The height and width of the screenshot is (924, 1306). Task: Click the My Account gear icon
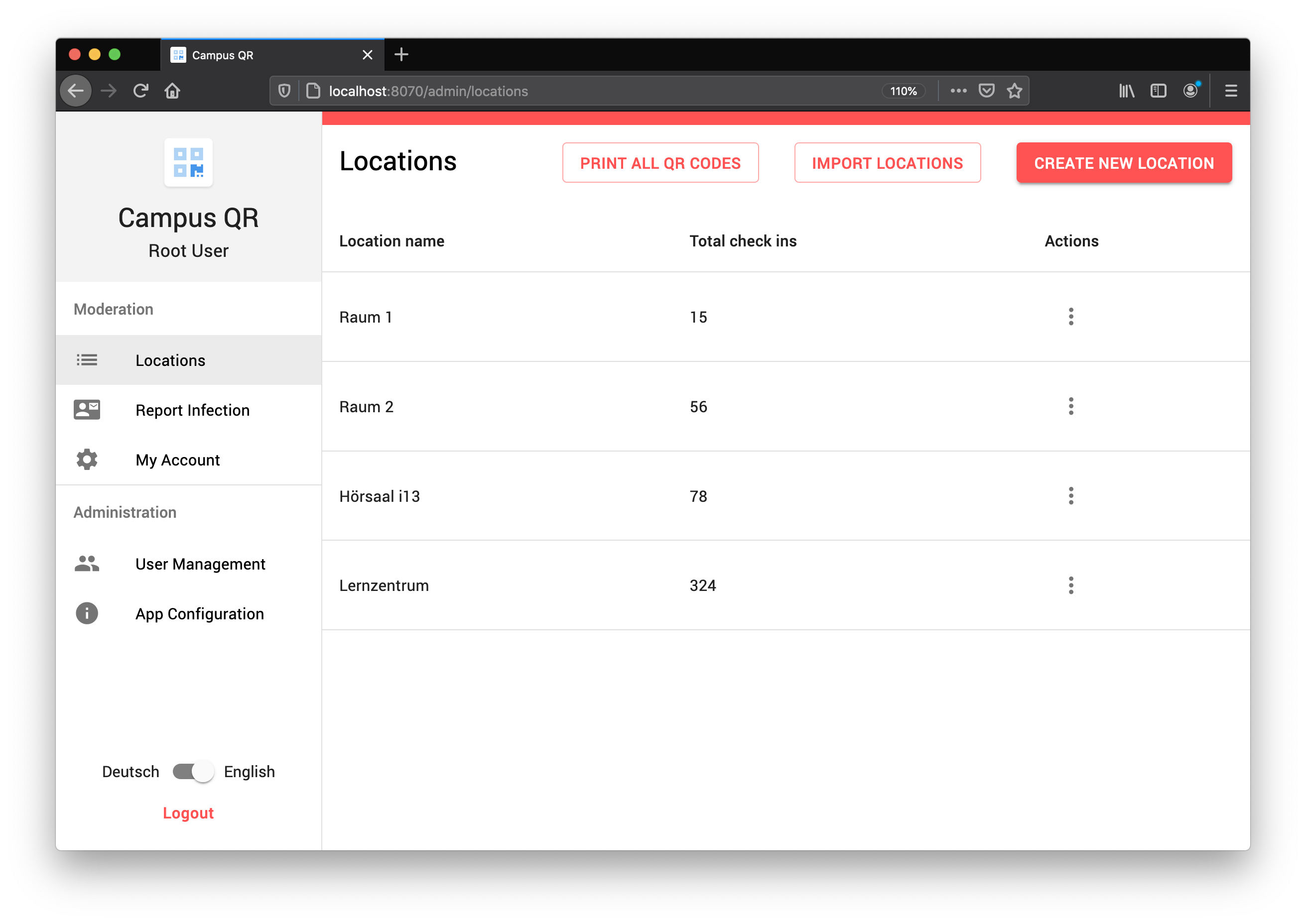point(87,459)
